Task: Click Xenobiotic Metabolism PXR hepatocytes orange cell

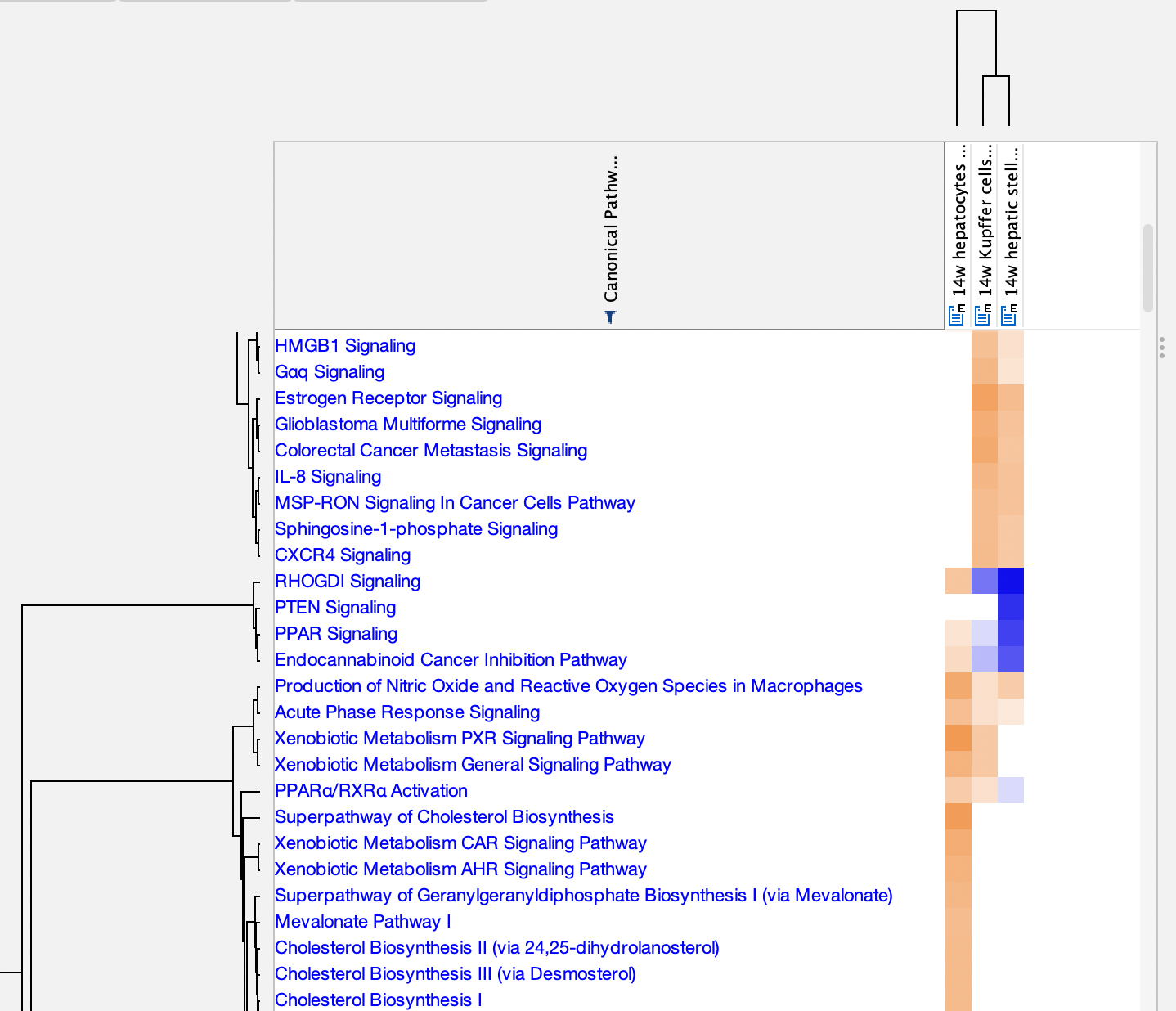Action: tap(958, 738)
